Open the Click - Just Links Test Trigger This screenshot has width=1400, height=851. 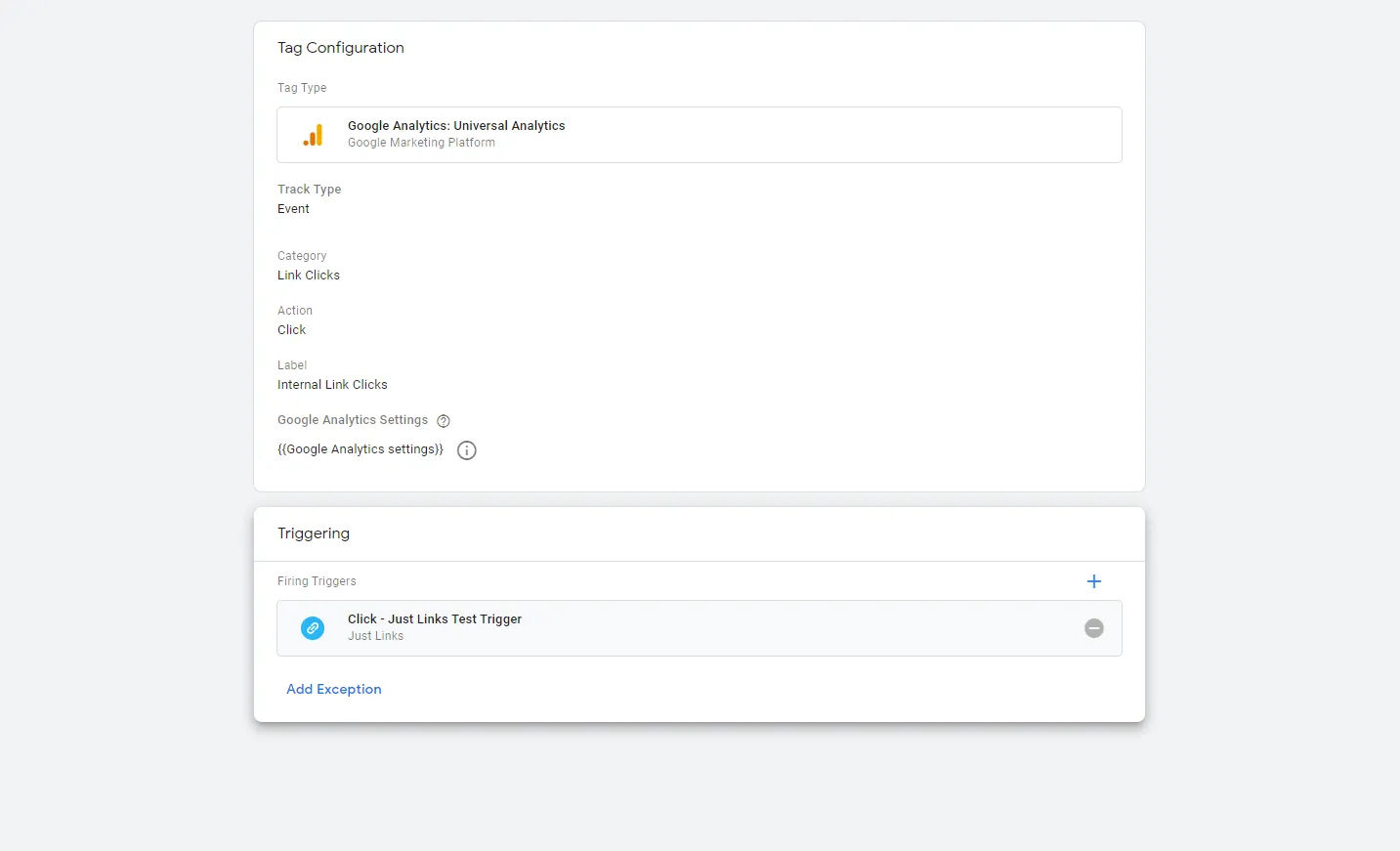435,619
